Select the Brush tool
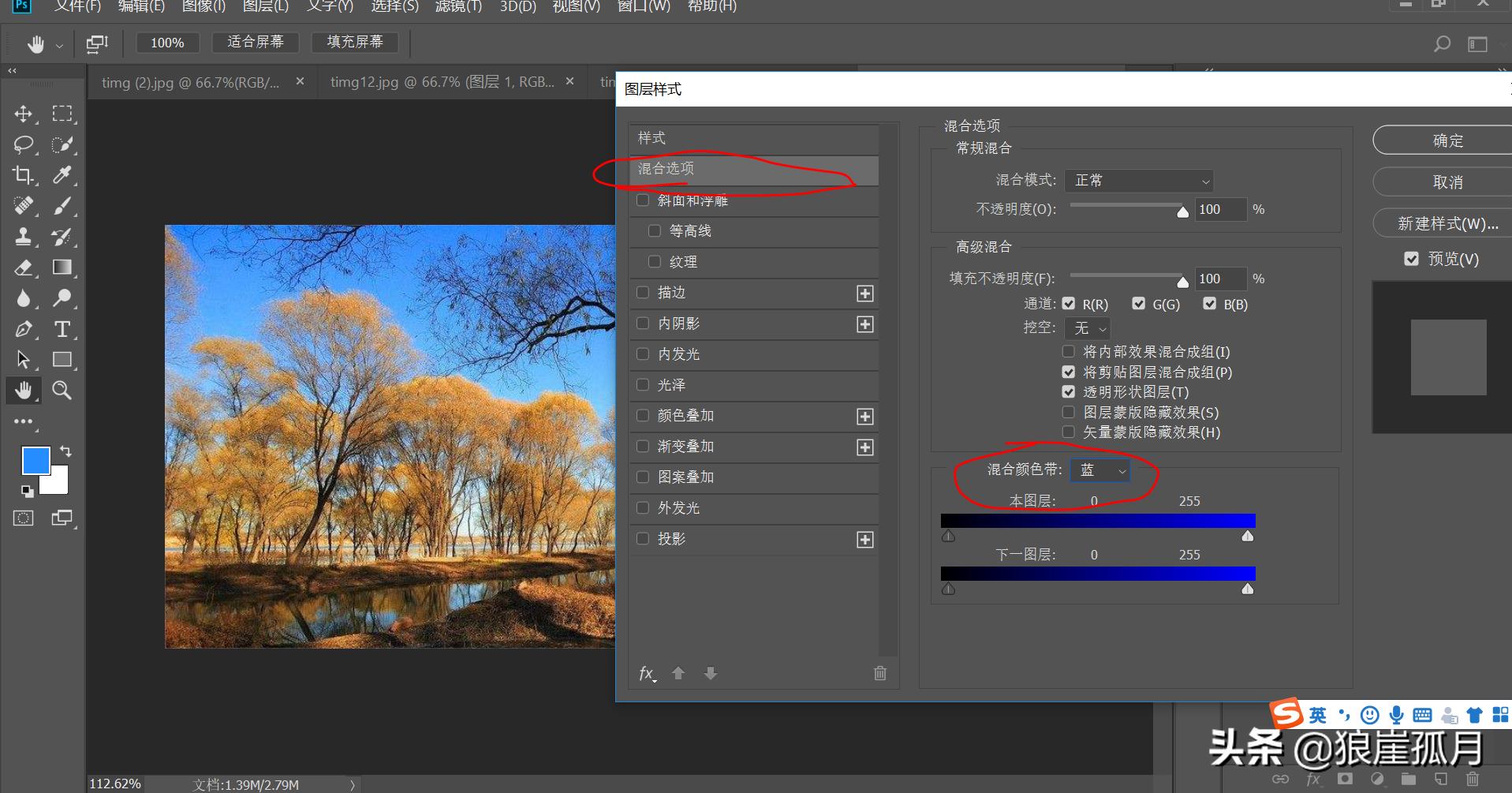 [x=62, y=206]
